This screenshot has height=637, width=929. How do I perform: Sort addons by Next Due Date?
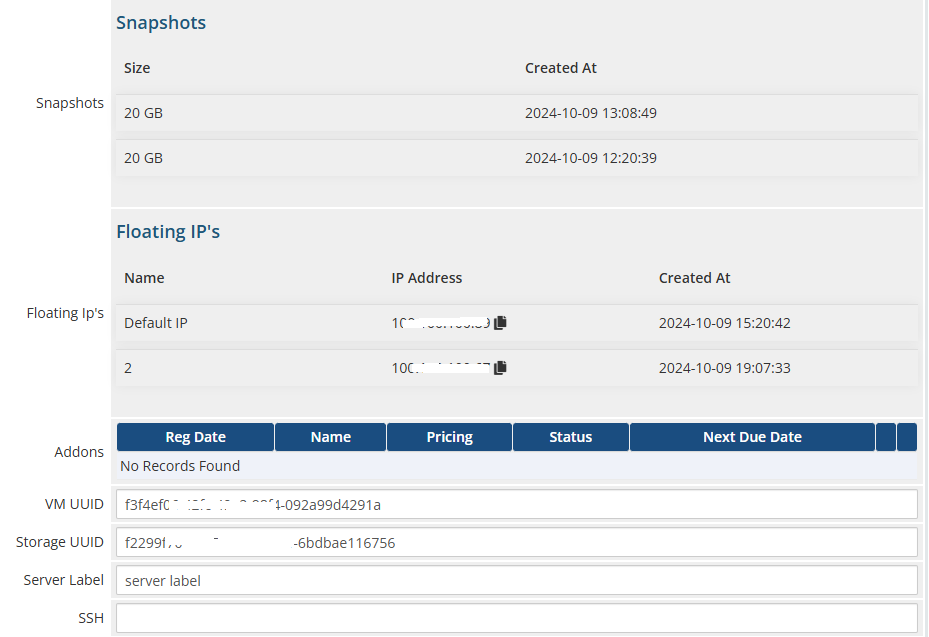click(752, 437)
